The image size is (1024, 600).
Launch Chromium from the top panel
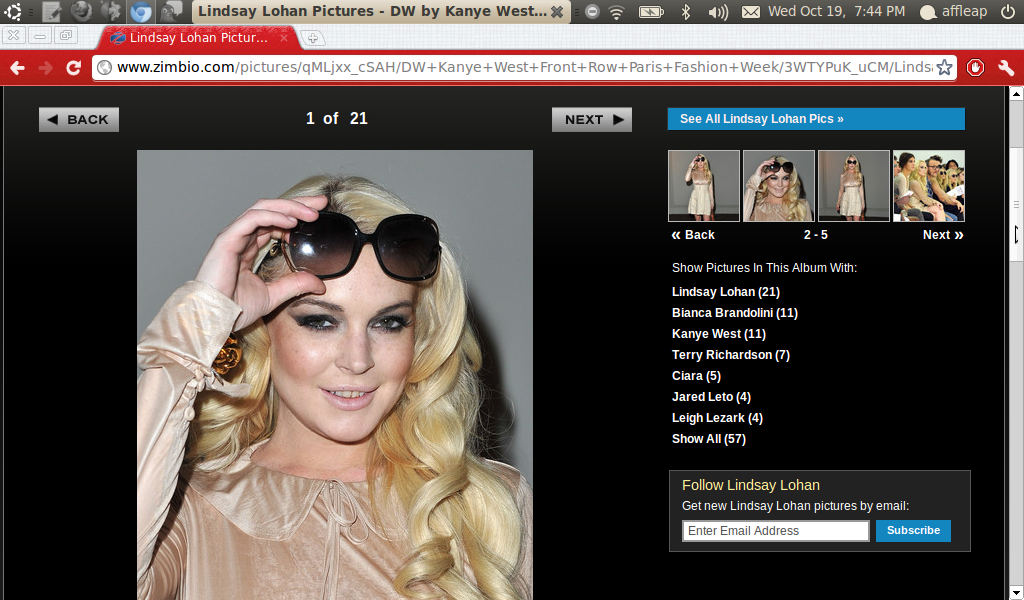[141, 11]
